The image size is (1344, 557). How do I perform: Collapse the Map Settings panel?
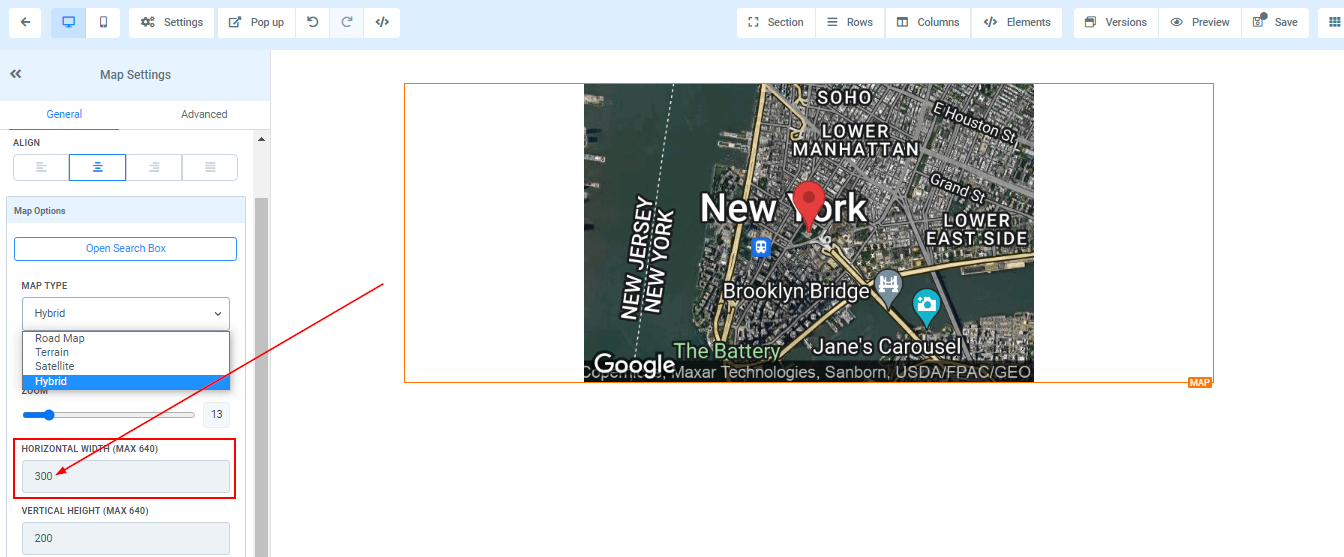click(16, 74)
